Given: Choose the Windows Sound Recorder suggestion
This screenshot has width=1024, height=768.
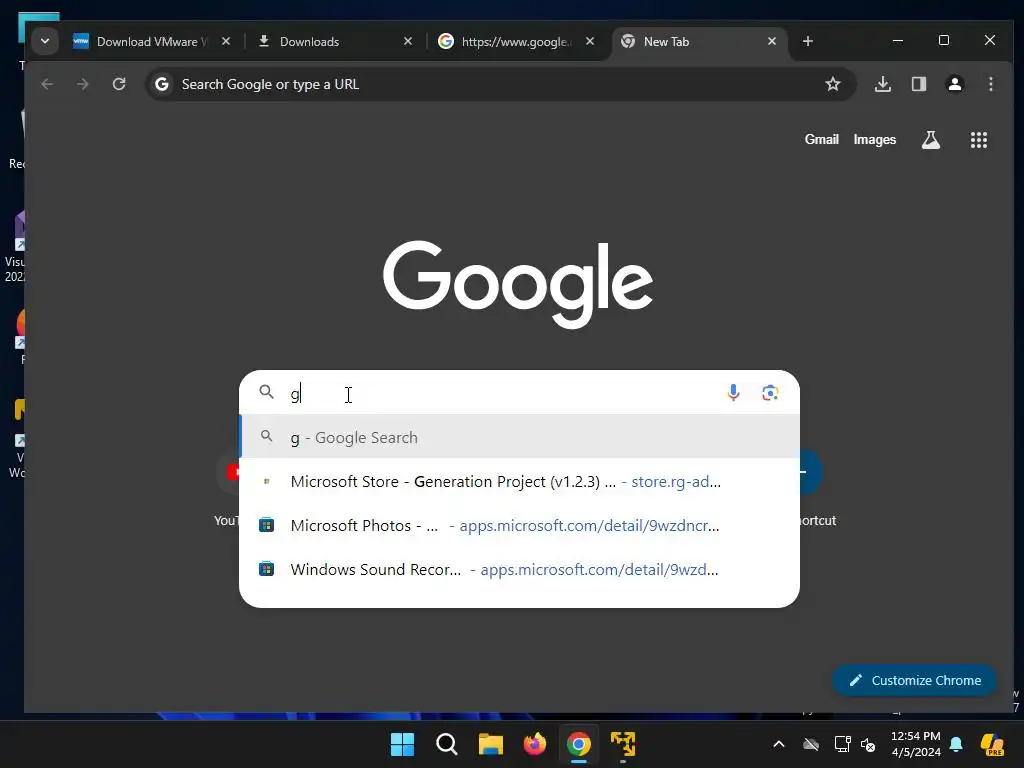Looking at the screenshot, I should 519,569.
